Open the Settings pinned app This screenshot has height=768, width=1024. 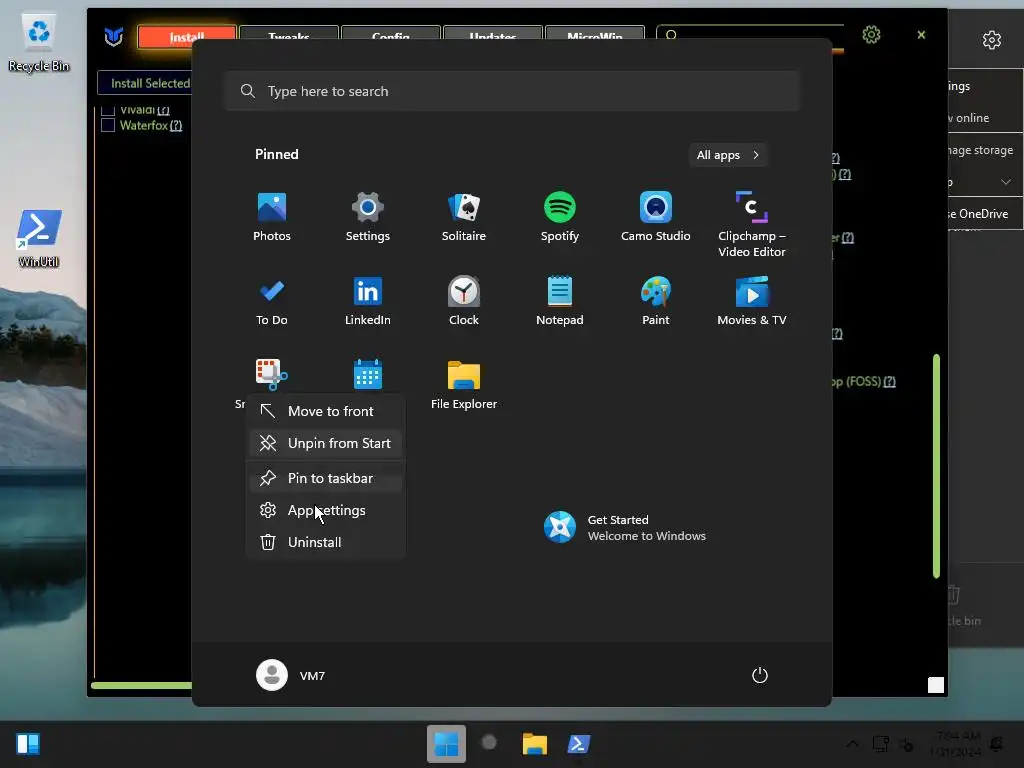(x=368, y=217)
